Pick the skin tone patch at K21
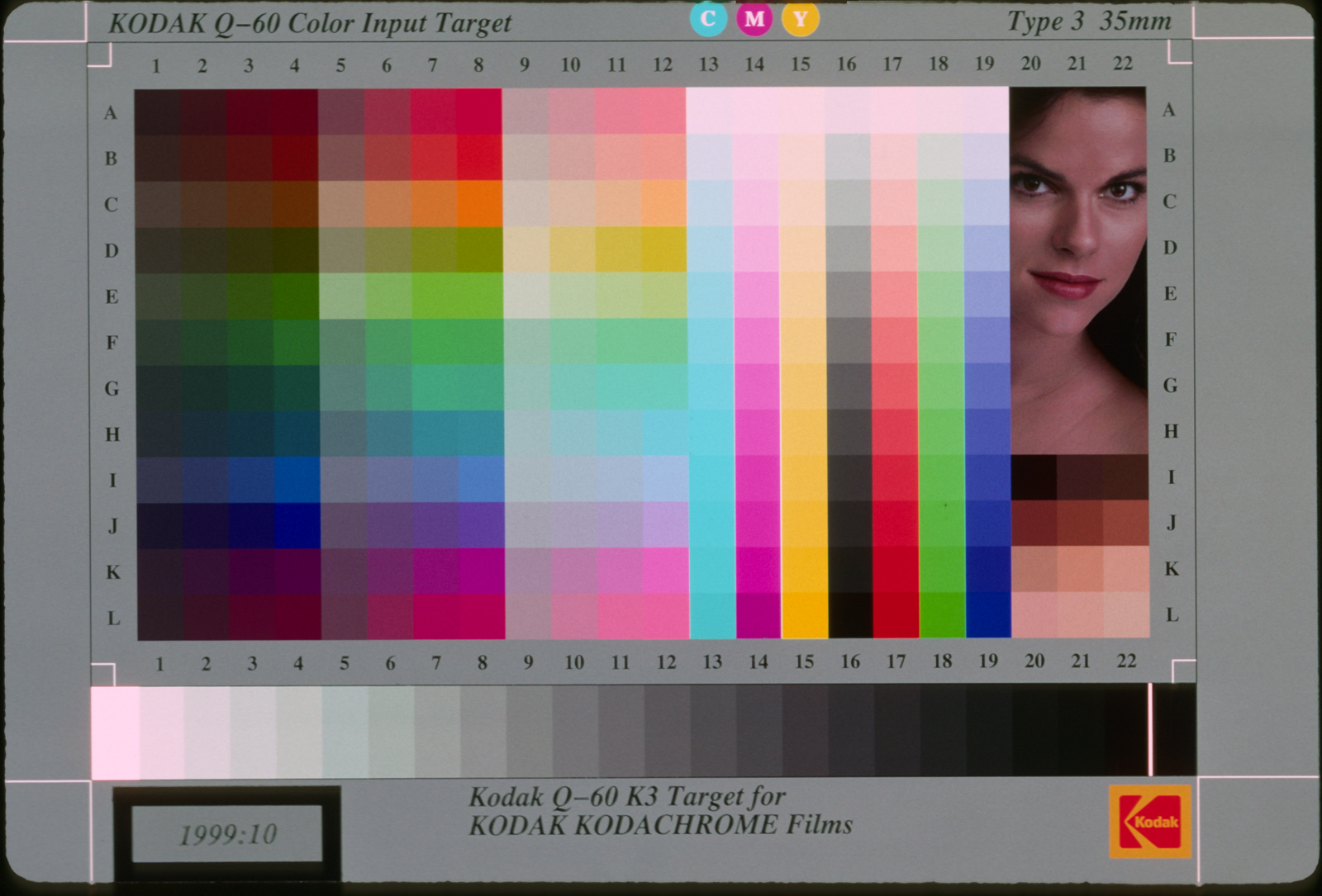Screen dimensions: 1322x896 [1080, 569]
